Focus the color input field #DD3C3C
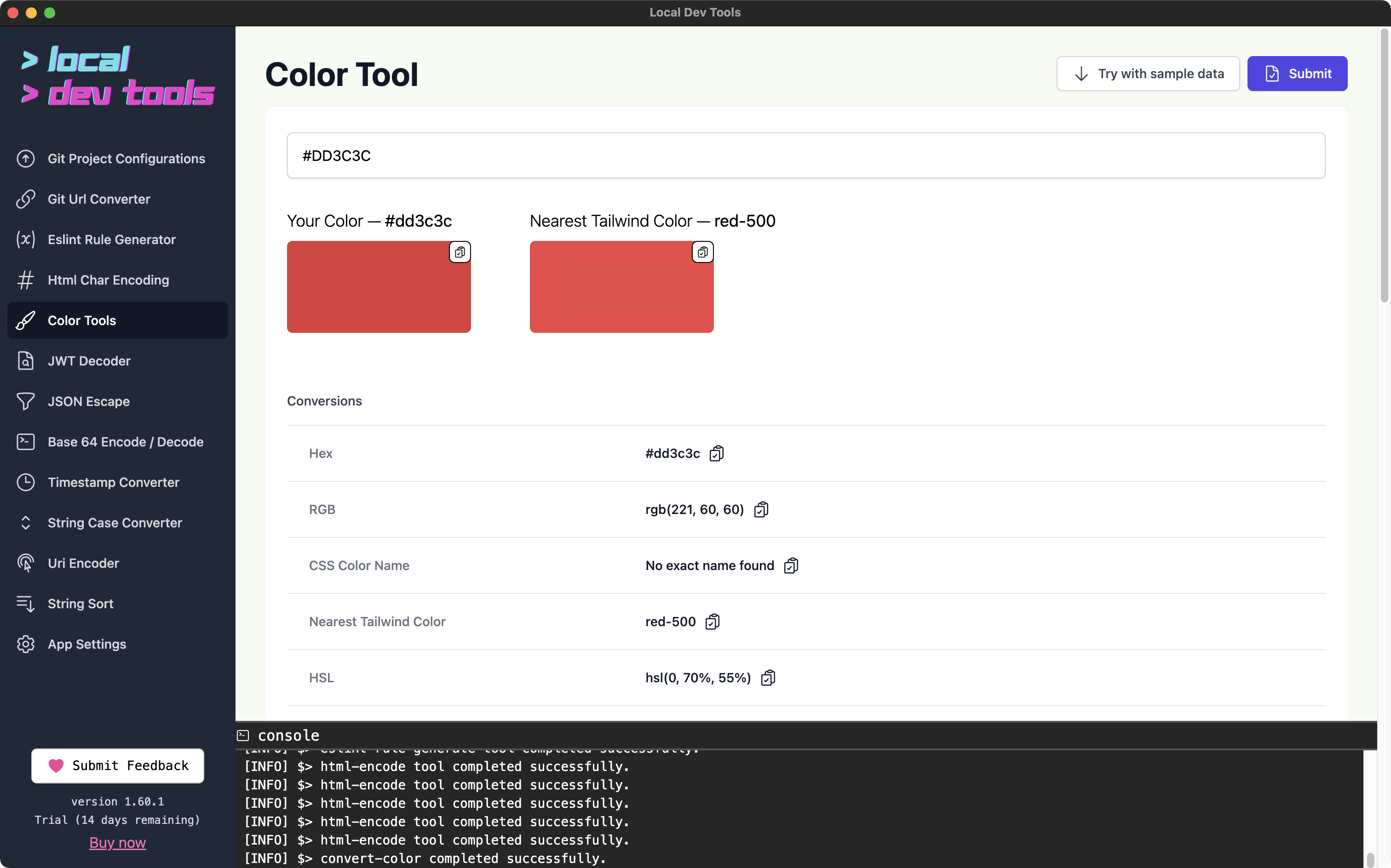The height and width of the screenshot is (868, 1391). click(806, 155)
